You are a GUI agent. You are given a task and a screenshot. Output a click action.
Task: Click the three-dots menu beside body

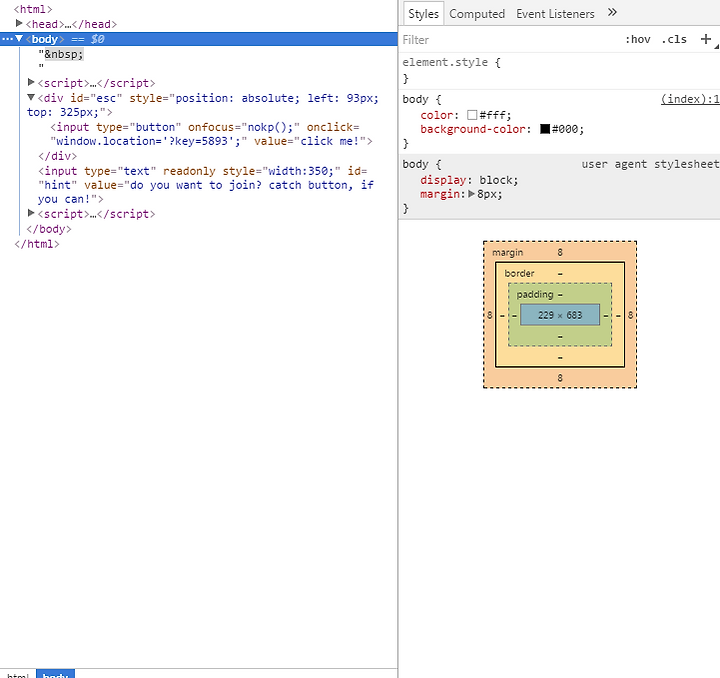[x=7, y=39]
